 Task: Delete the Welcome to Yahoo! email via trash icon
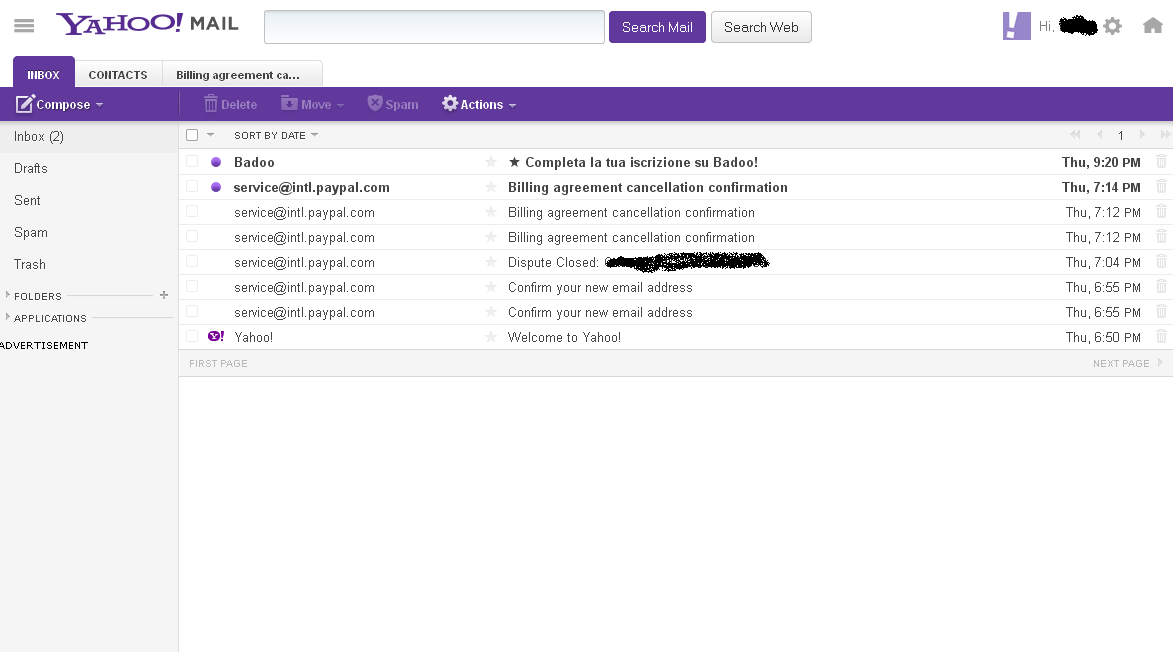pyautogui.click(x=1161, y=337)
